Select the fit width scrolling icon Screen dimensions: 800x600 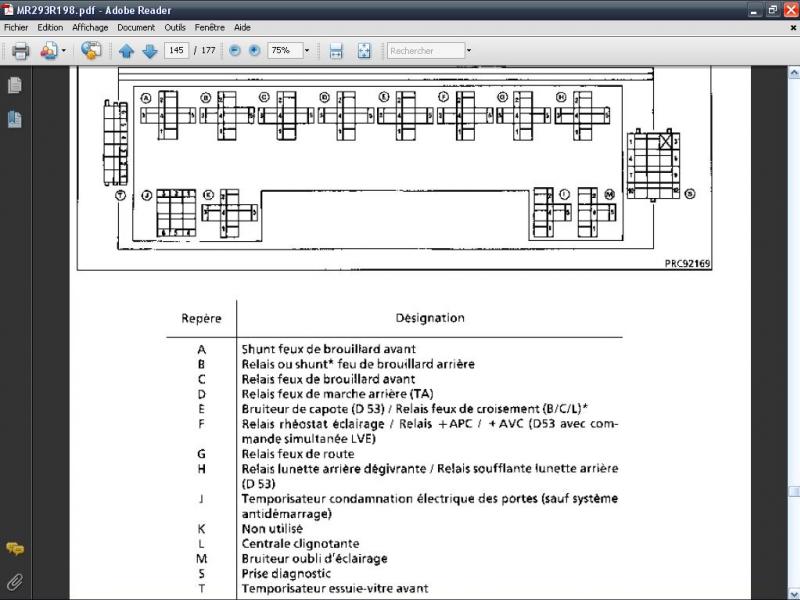pyautogui.click(x=336, y=51)
